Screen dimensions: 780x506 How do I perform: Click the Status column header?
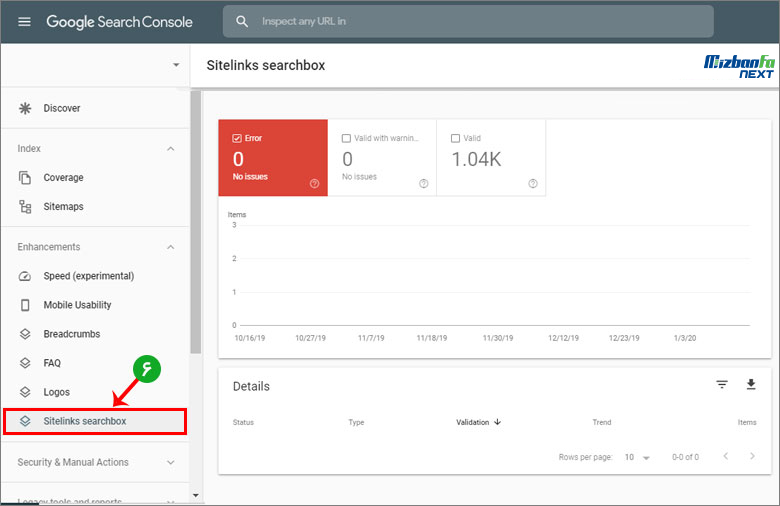tap(243, 422)
